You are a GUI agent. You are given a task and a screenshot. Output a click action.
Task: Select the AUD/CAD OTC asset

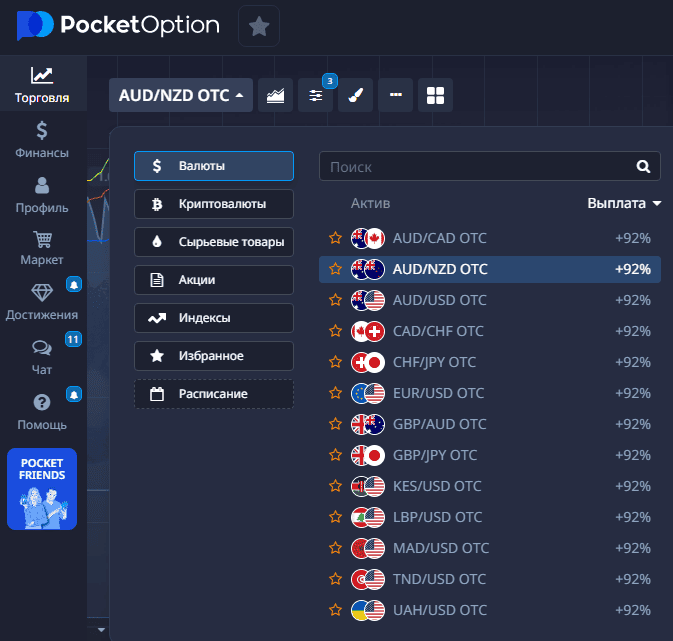click(x=490, y=238)
